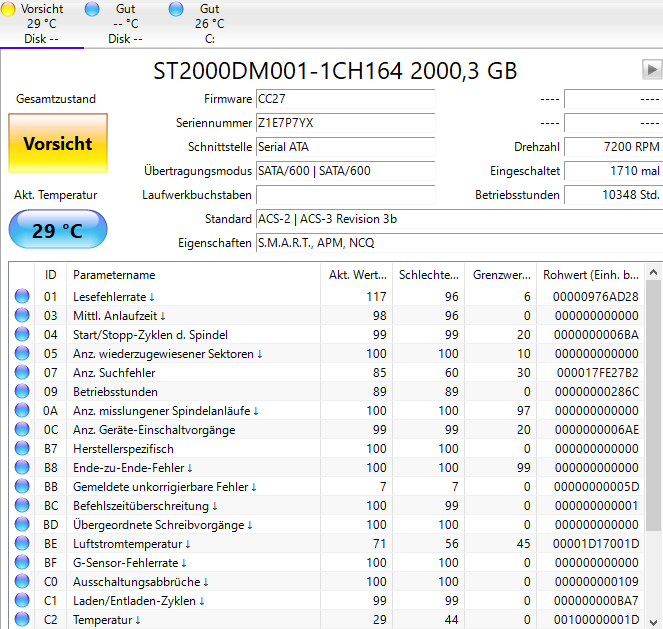Click status icon for Ausschaltungsabbrüche row
This screenshot has width=663, height=629.
22,582
